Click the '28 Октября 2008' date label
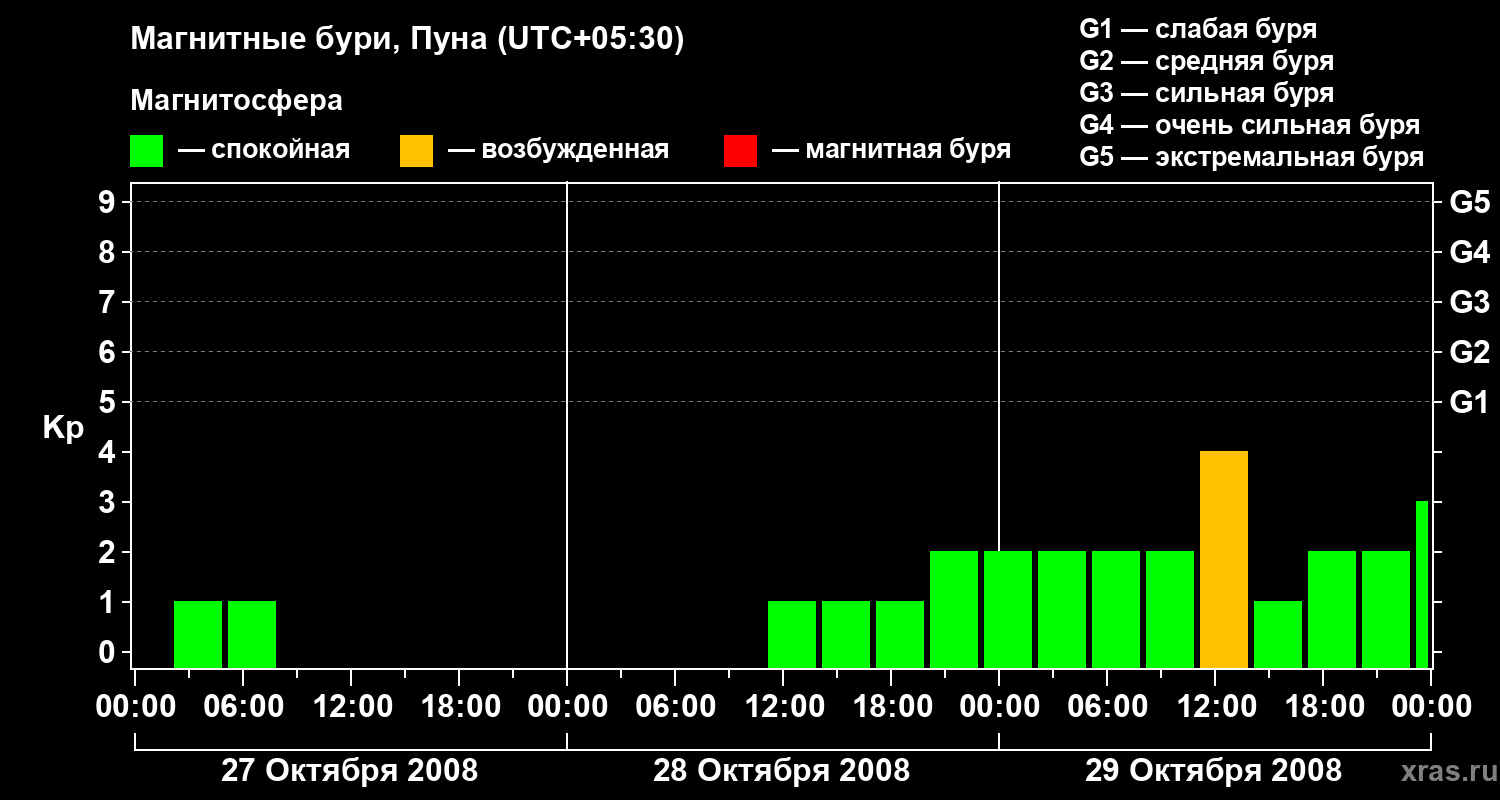The image size is (1500, 800). coord(782,771)
